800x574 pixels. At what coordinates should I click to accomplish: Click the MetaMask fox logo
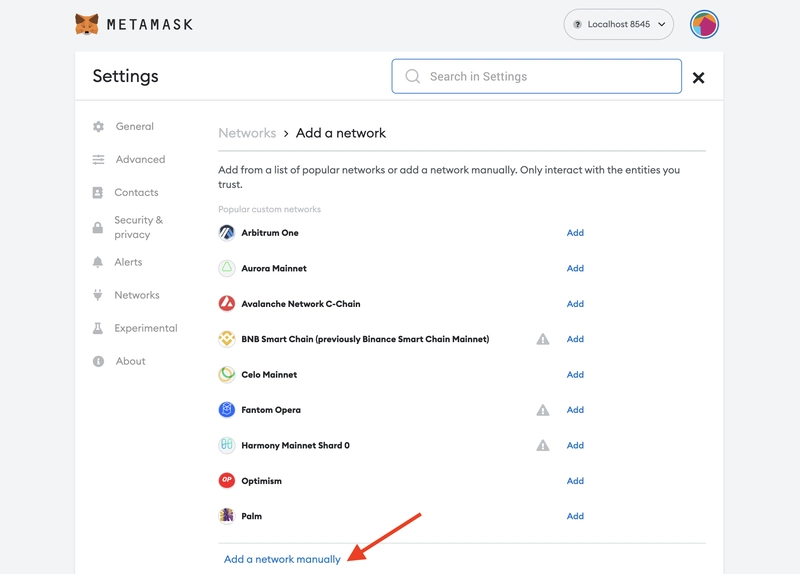click(x=87, y=24)
